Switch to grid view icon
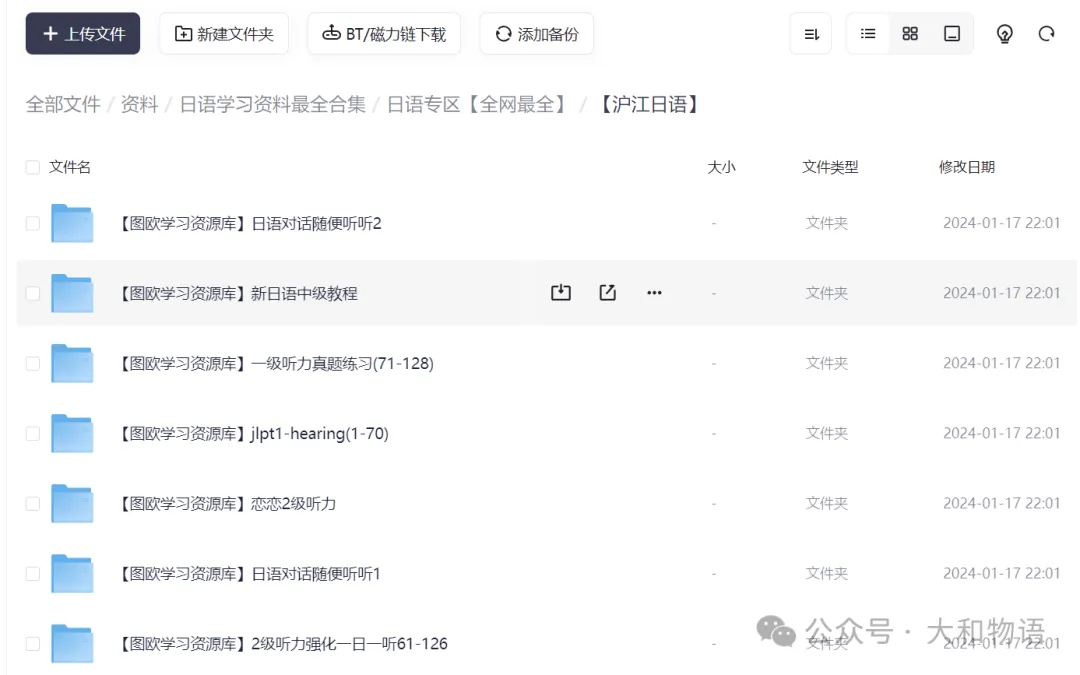This screenshot has height=675, width=1080. pos(910,33)
